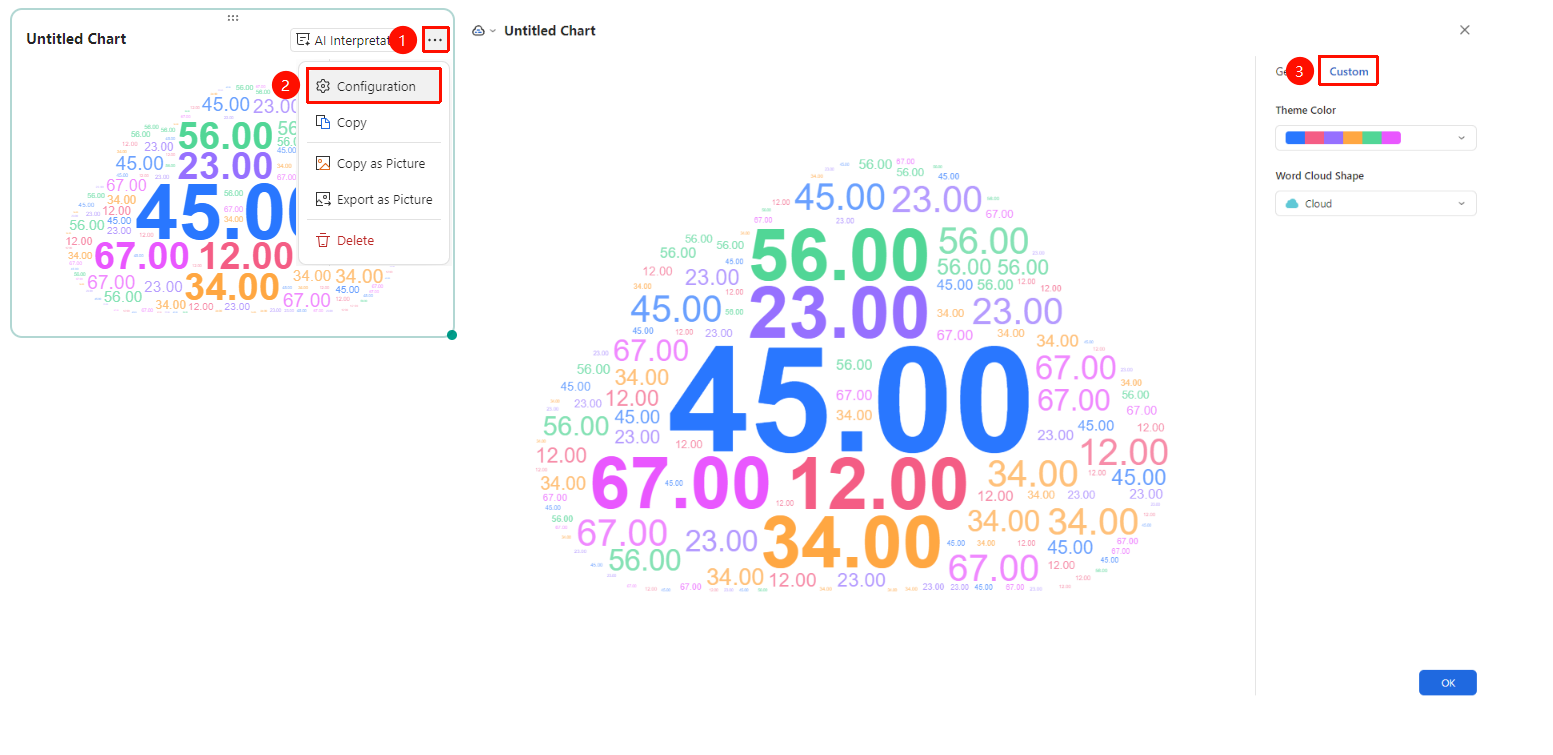The height and width of the screenshot is (755, 1553).
Task: Open the Word Cloud Shape dropdown showing Cloud
Action: [1375, 203]
